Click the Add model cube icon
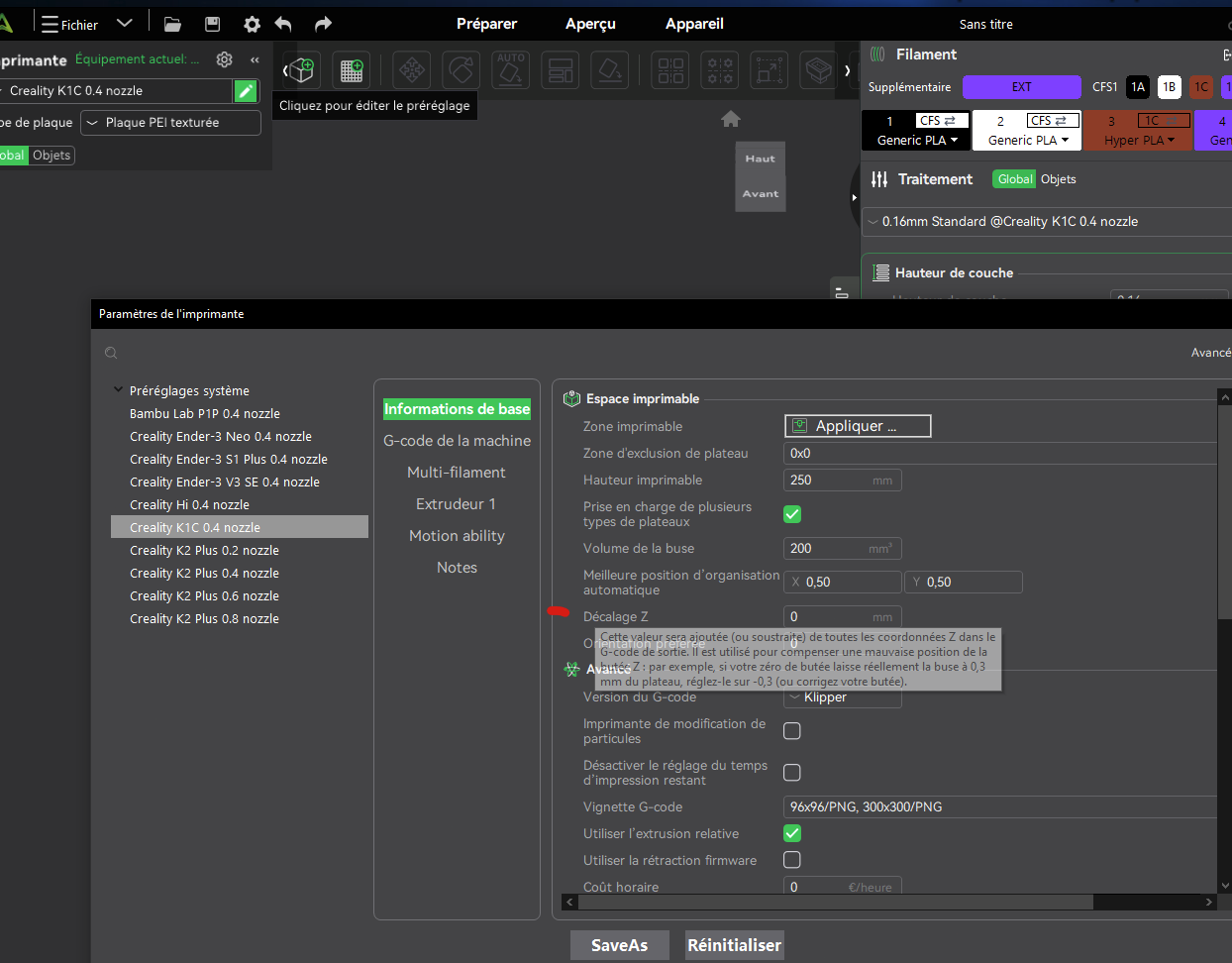Screen dimensions: 1232x963 tap(302, 69)
